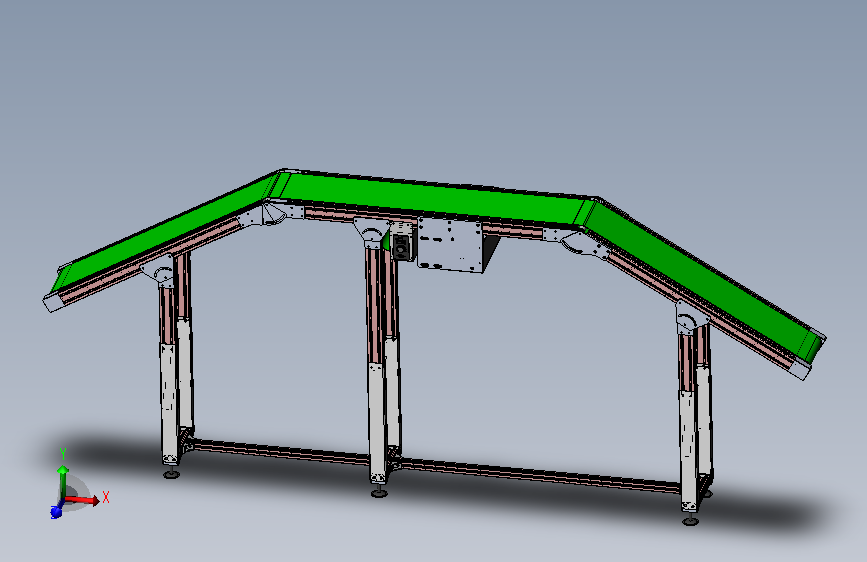The width and height of the screenshot is (867, 562).
Task: Select the pivot bracket atop the right leg
Action: point(690,318)
